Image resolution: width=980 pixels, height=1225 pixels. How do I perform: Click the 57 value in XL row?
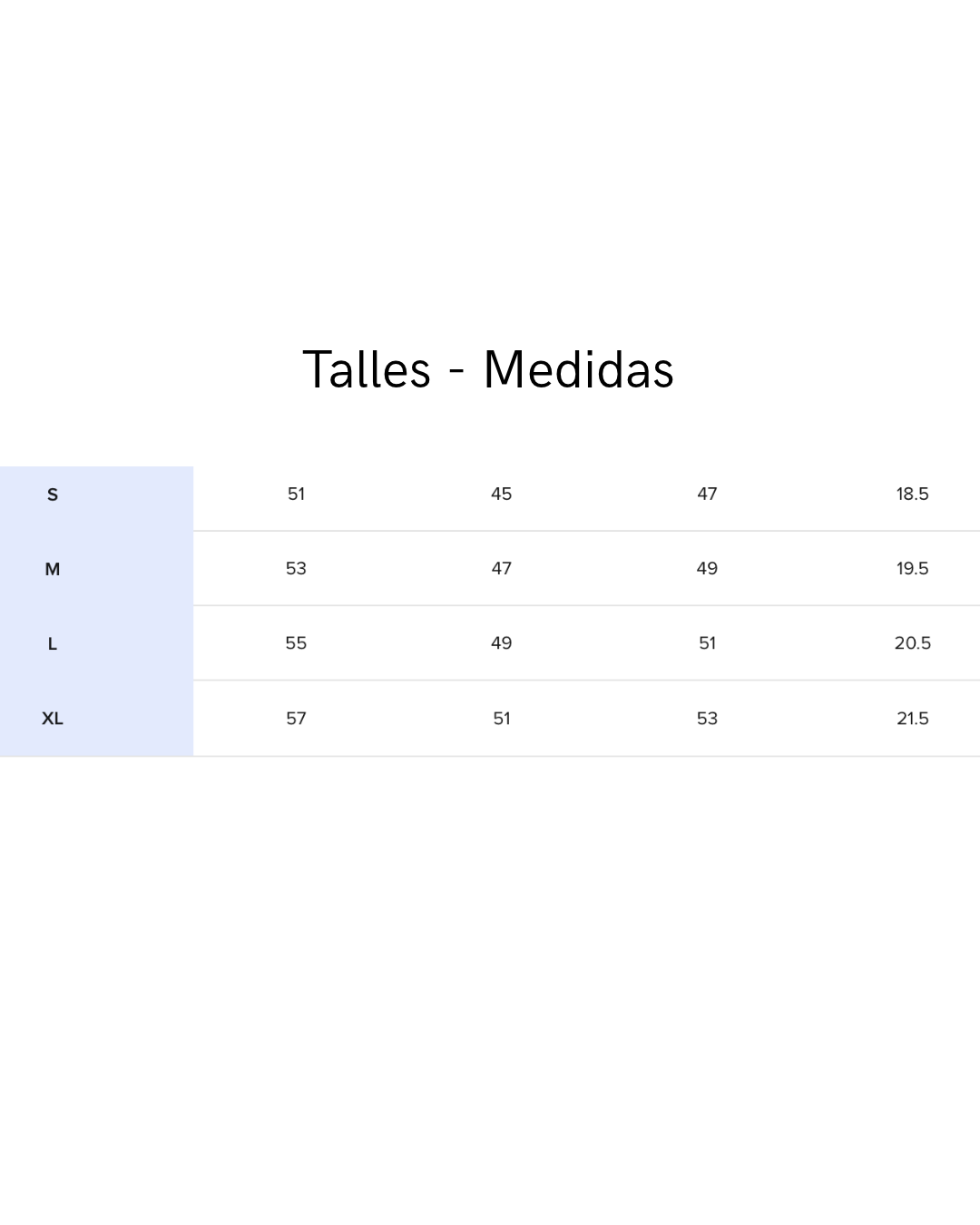point(296,718)
